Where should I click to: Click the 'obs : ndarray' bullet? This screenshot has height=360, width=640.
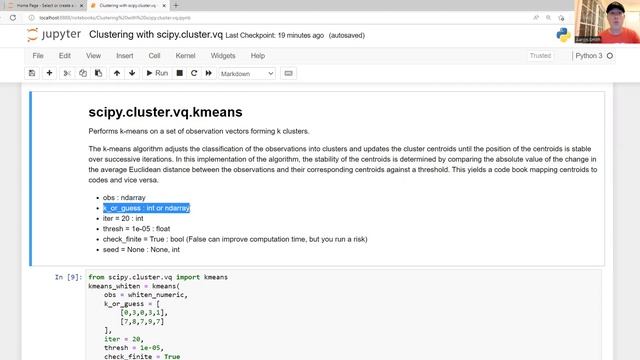[124, 198]
